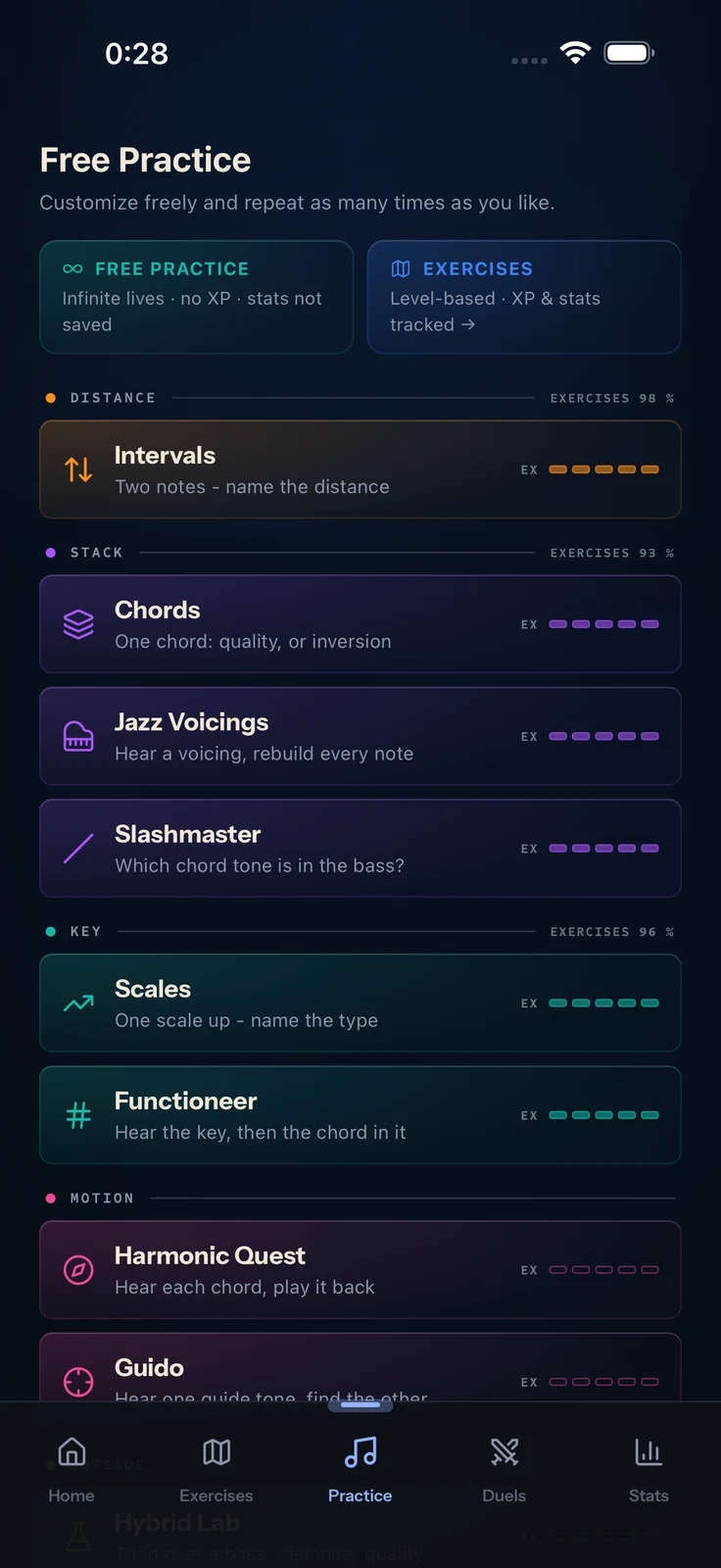
Task: Tap the Chords stacked layers icon
Action: click(x=78, y=624)
